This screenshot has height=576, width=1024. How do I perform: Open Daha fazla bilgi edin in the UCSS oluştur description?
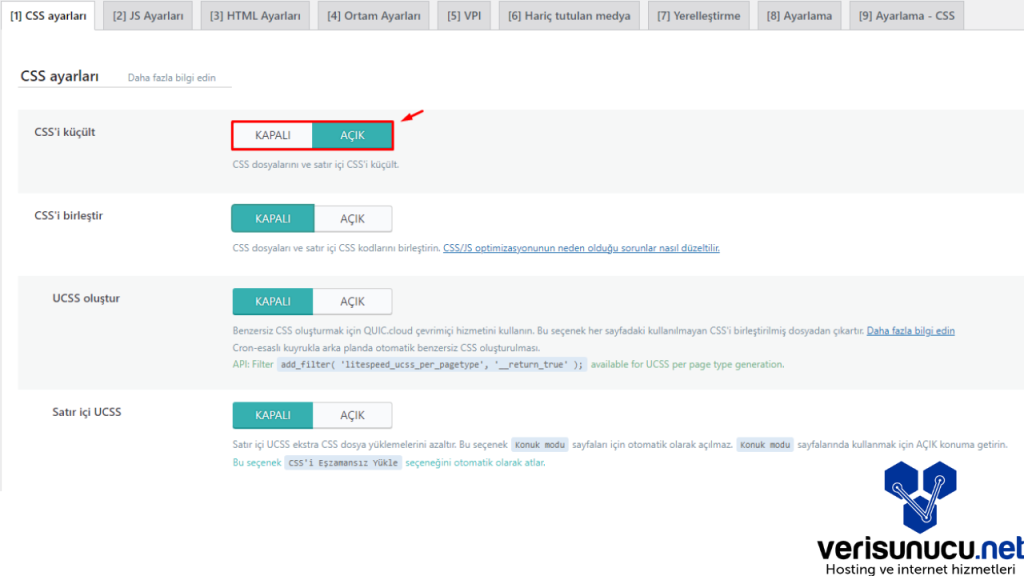[910, 331]
